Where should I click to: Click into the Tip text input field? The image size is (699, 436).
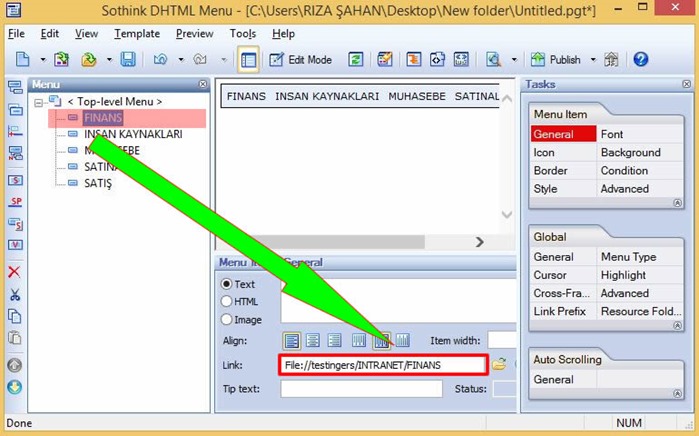click(x=362, y=389)
